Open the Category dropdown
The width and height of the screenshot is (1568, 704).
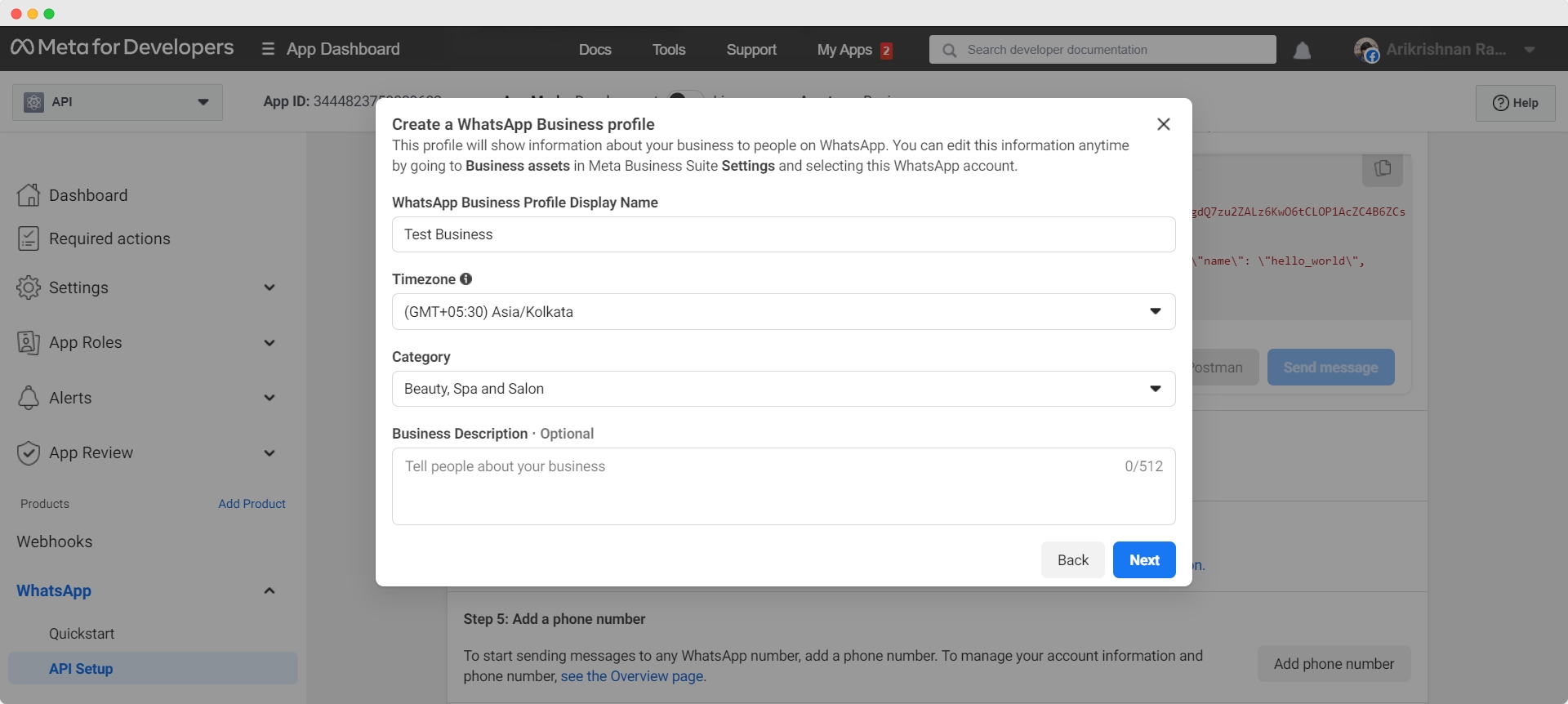pos(783,389)
